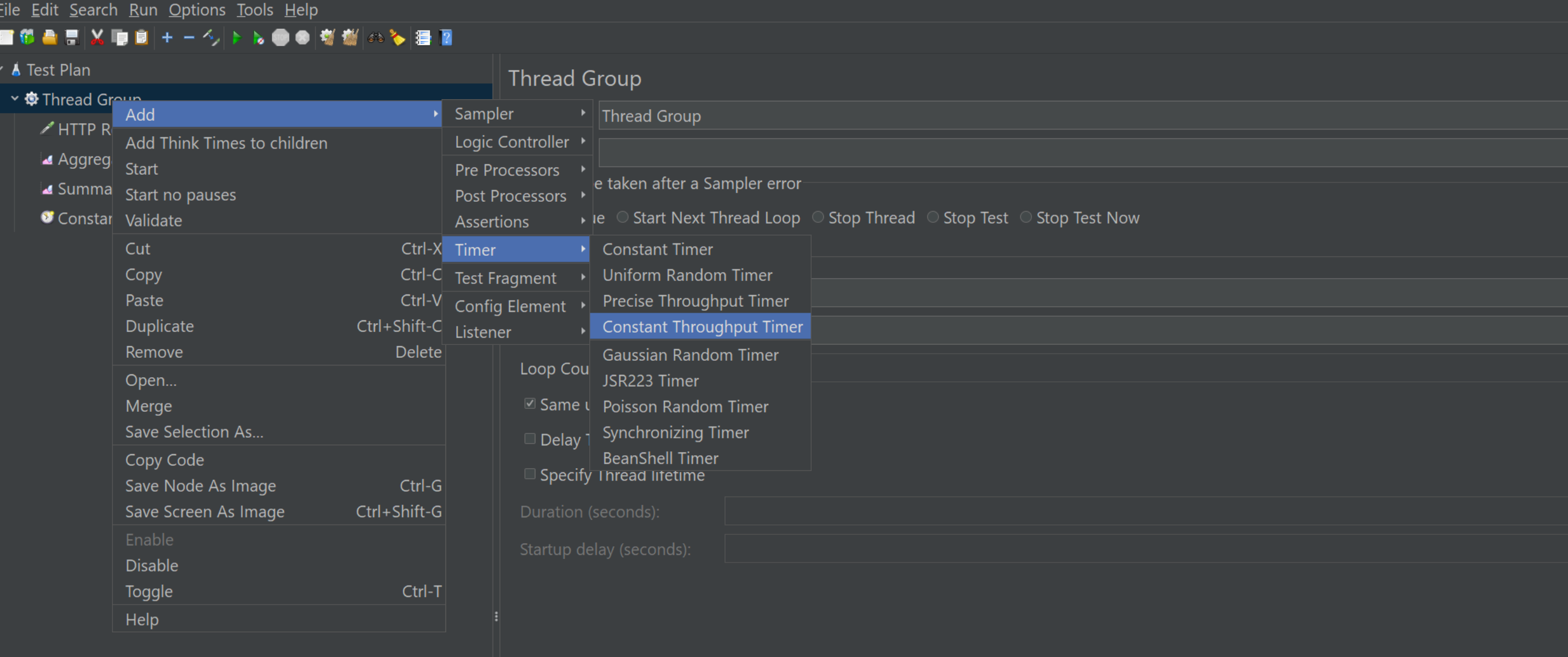The image size is (1568, 657).
Task: Click the green Start test play icon
Action: pos(236,38)
